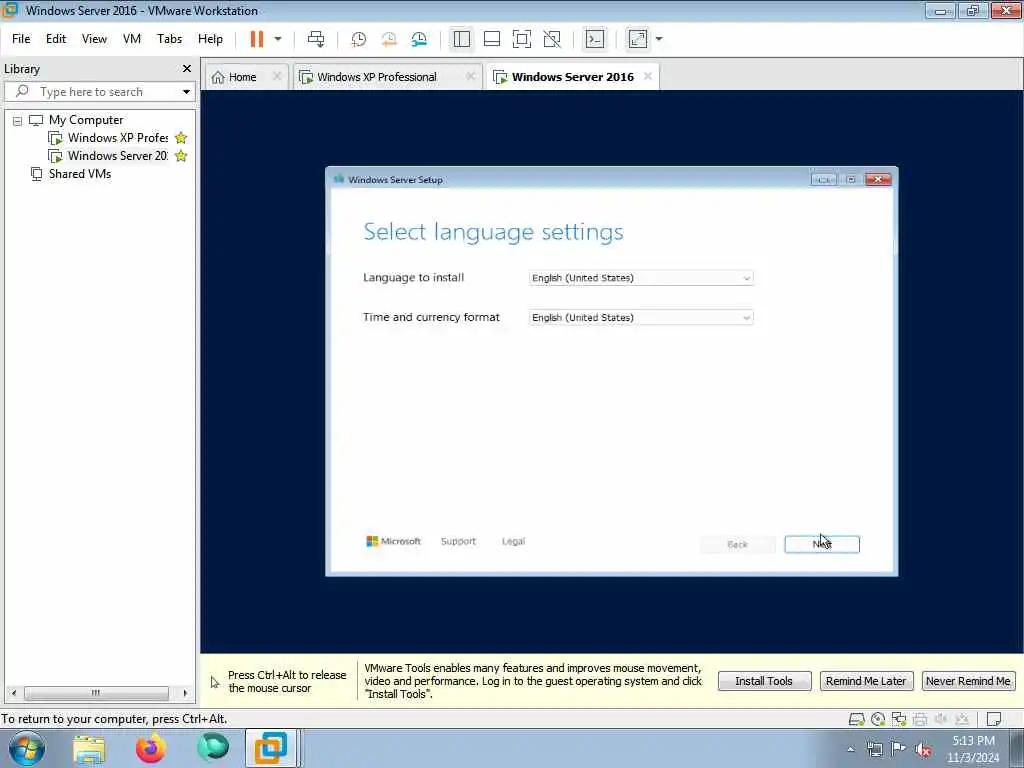1024x768 pixels.
Task: Take a snapshot of this virtual machine
Action: click(359, 39)
